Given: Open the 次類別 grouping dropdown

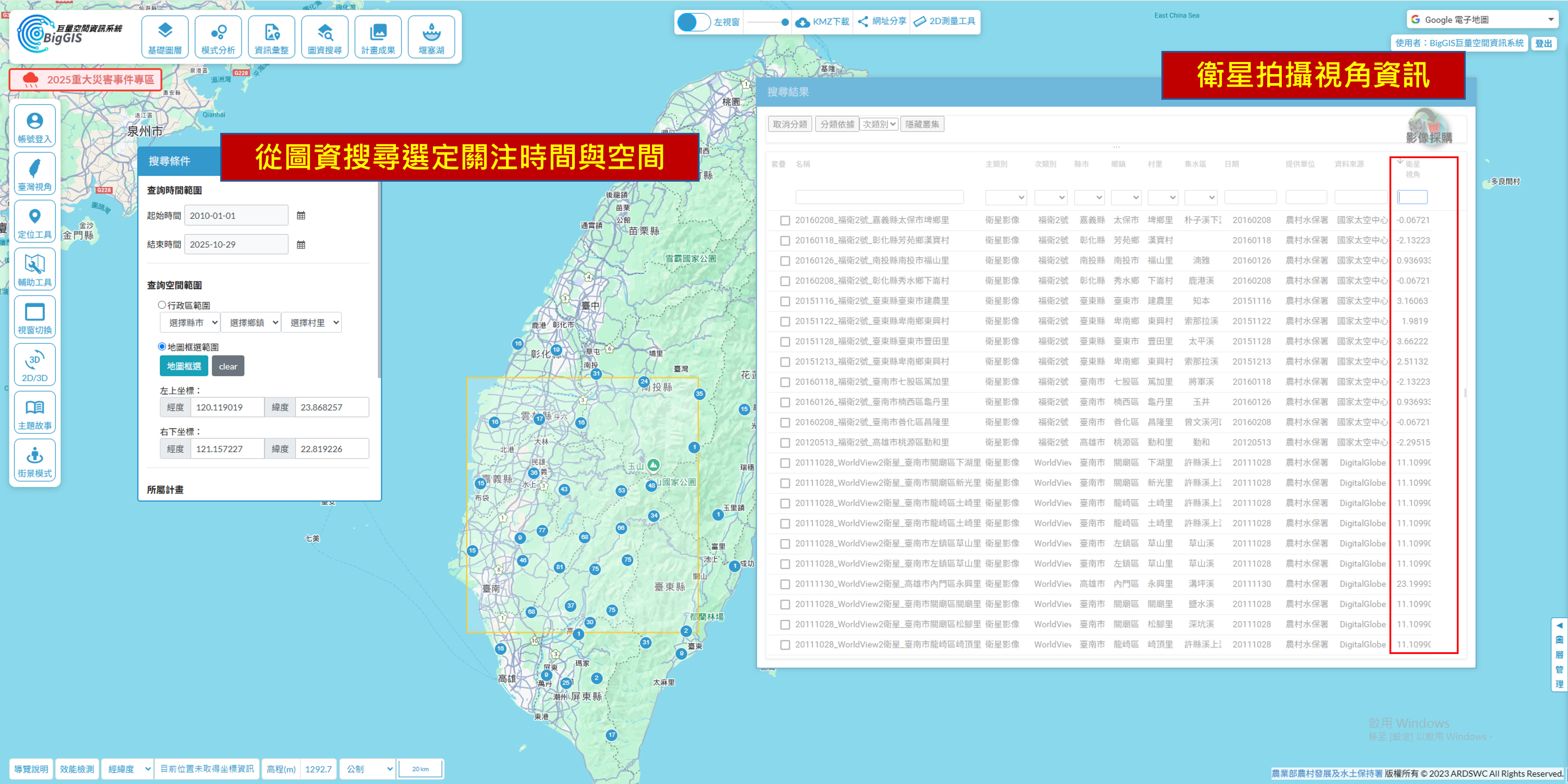Looking at the screenshot, I should tap(879, 124).
